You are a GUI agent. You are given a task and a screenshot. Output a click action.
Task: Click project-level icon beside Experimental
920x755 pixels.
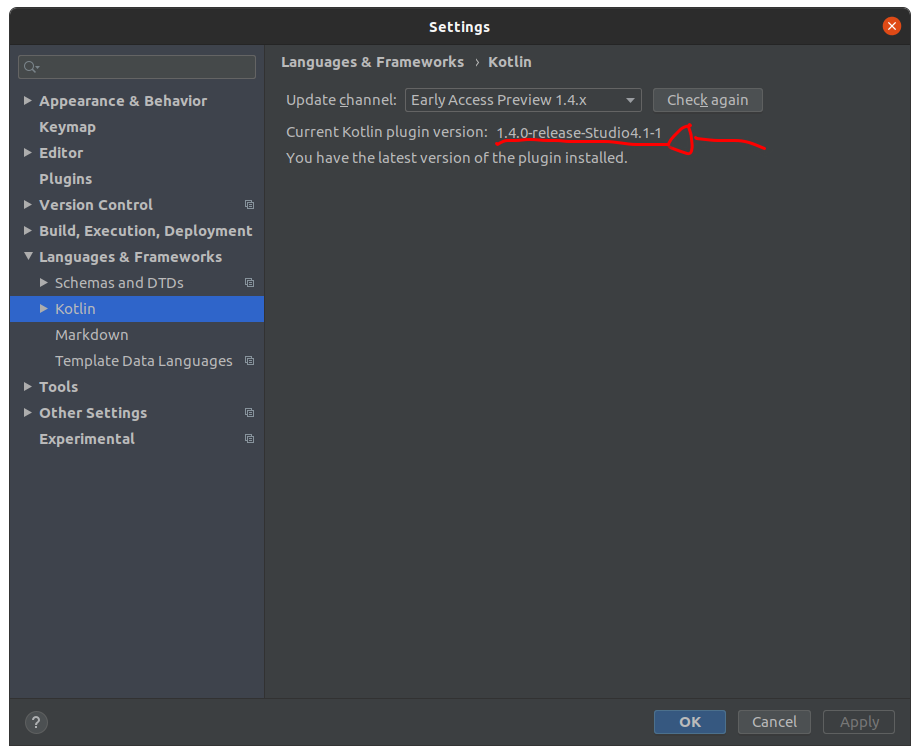tap(249, 439)
